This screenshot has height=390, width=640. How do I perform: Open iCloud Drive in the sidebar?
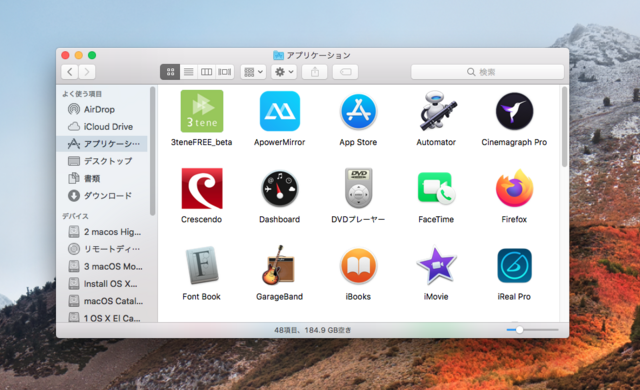pyautogui.click(x=102, y=126)
